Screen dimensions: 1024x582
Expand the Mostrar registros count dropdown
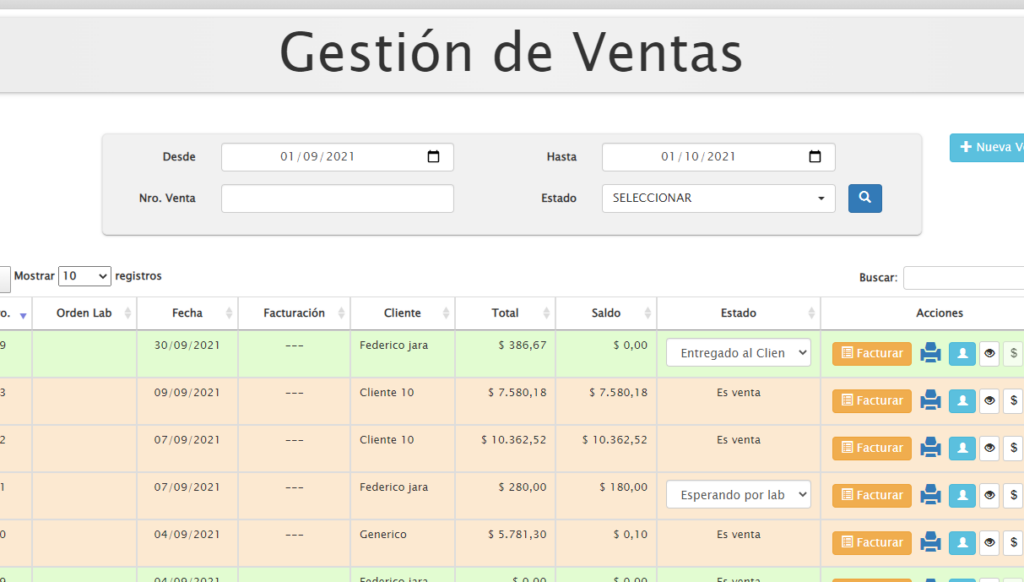85,276
